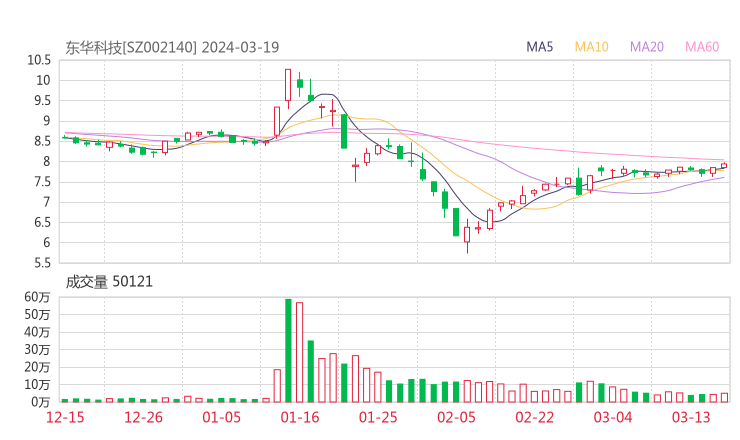
Task: Click the MA10 legend label
Action: coord(591,47)
